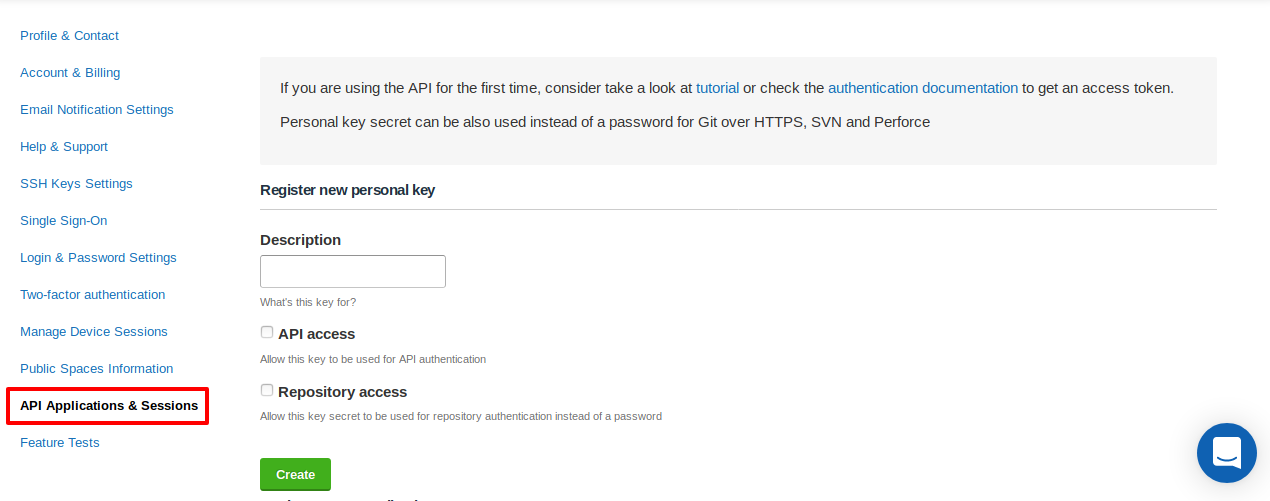Go to Manage Device Sessions
Image resolution: width=1270 pixels, height=501 pixels.
click(94, 332)
